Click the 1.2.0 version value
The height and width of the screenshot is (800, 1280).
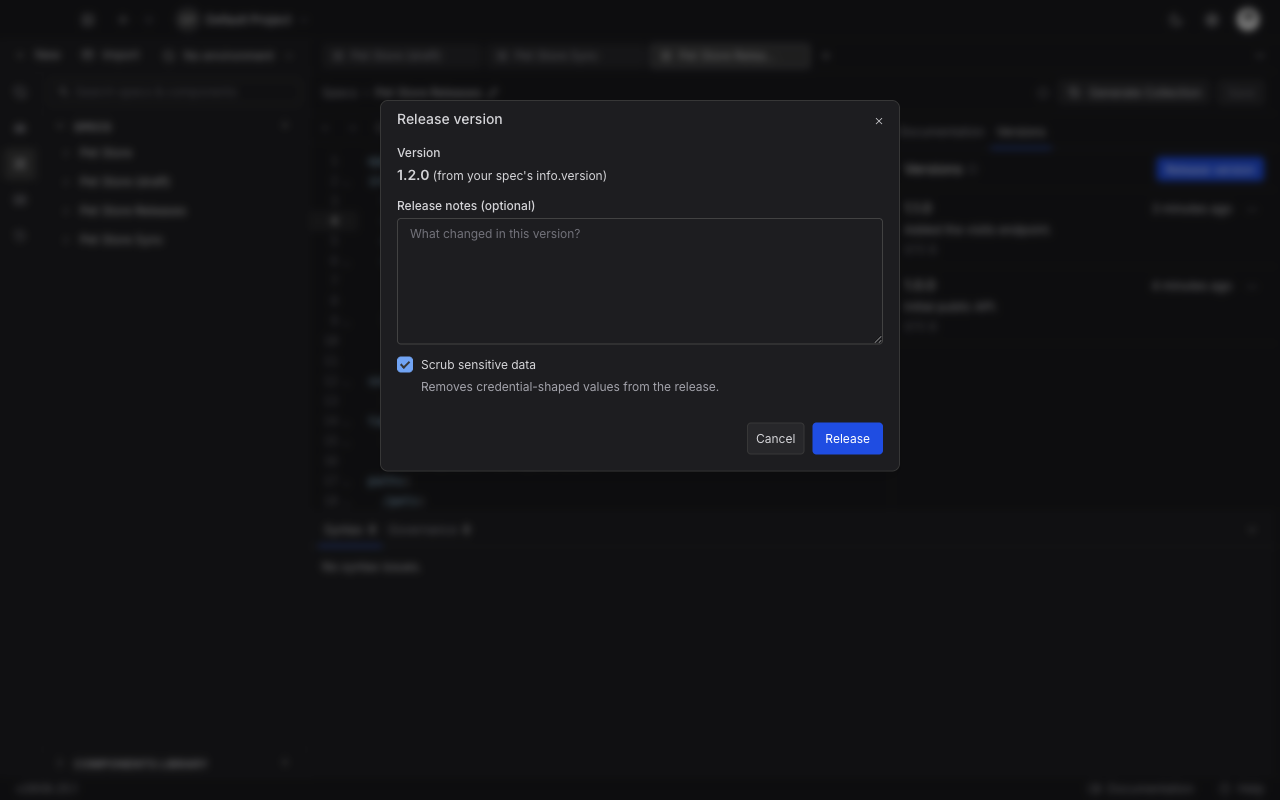[413, 175]
